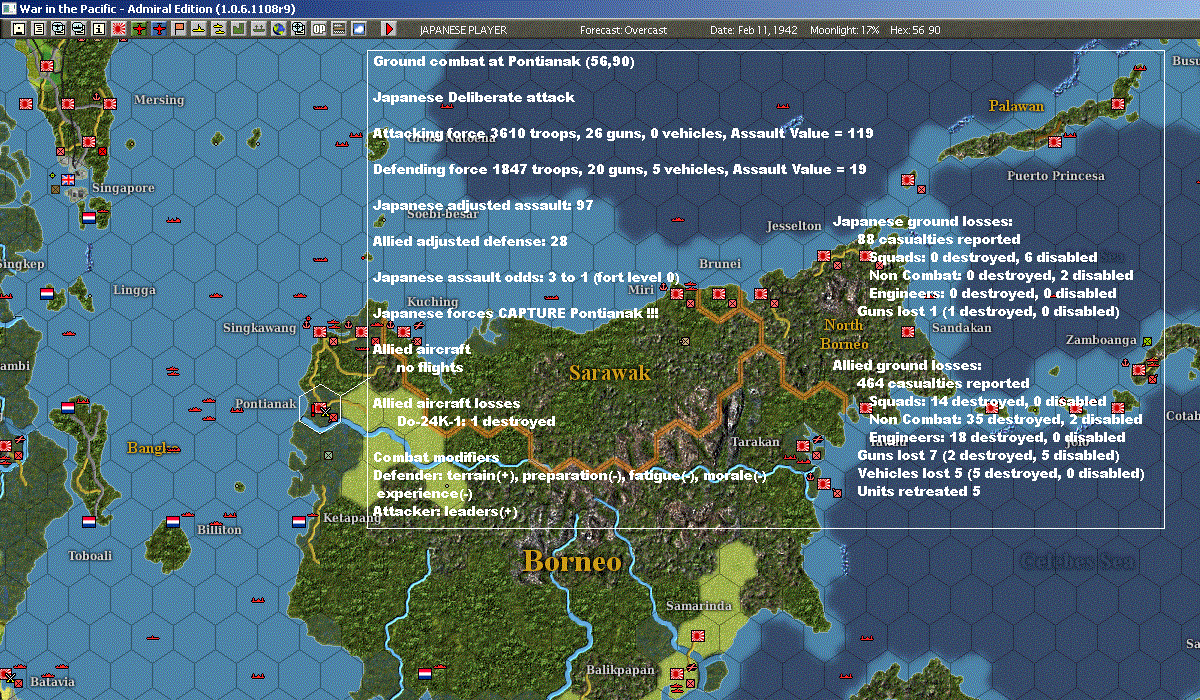Click the film strip toolbar icon
The height and width of the screenshot is (700, 1200).
pyautogui.click(x=339, y=29)
